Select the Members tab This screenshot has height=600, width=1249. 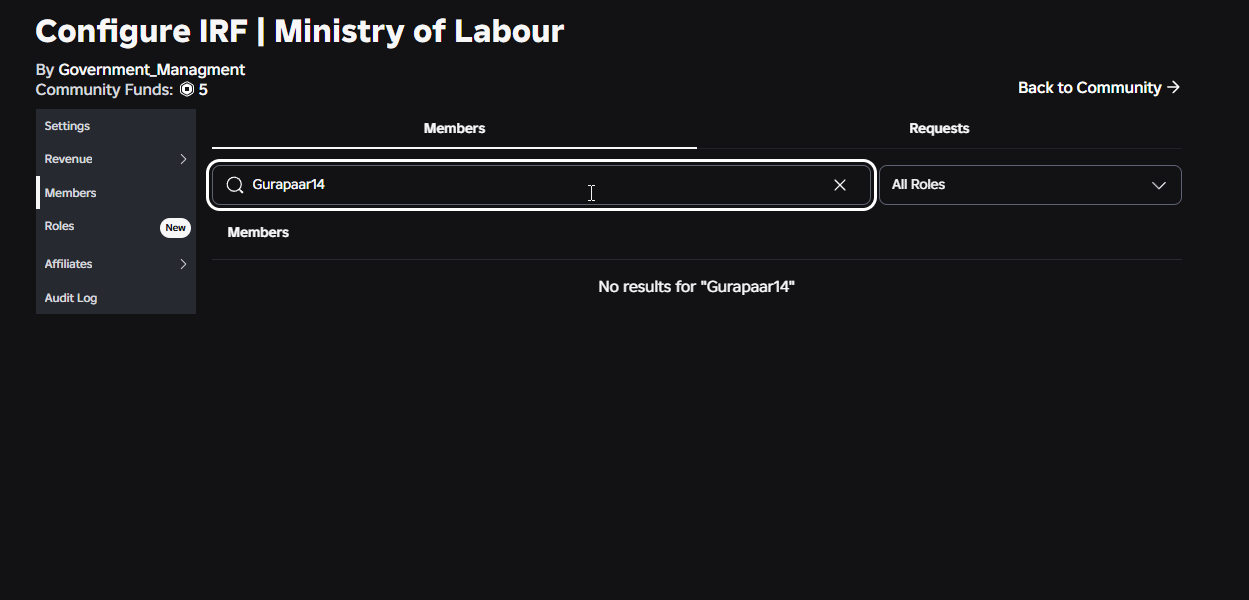coord(454,128)
